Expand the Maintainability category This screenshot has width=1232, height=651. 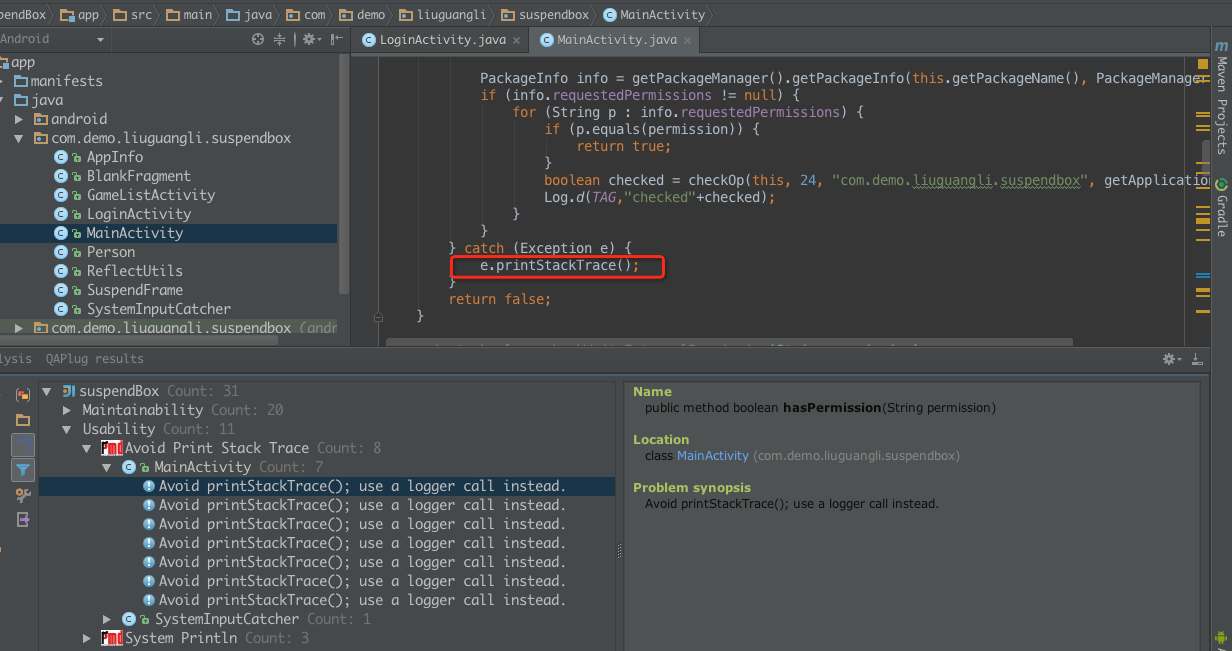tap(67, 410)
